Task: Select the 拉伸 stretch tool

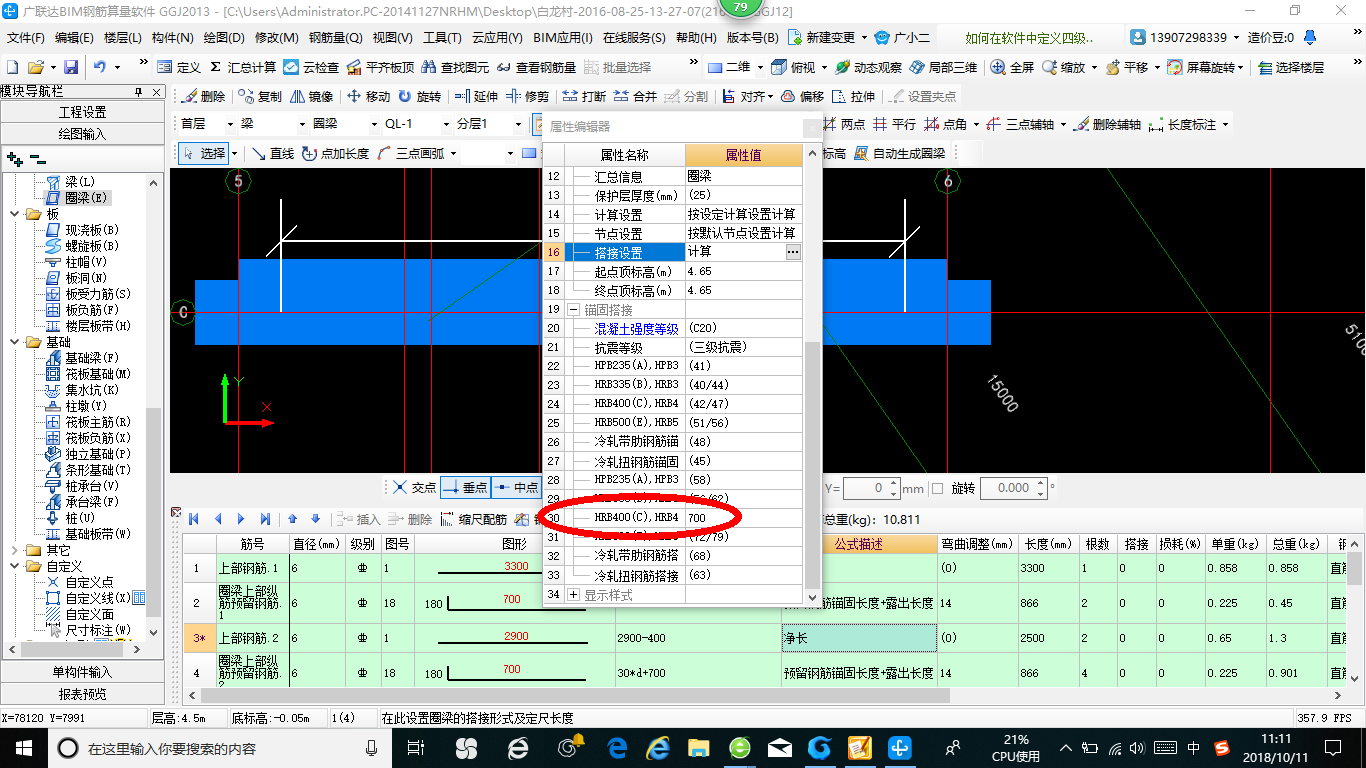Action: pyautogui.click(x=853, y=97)
